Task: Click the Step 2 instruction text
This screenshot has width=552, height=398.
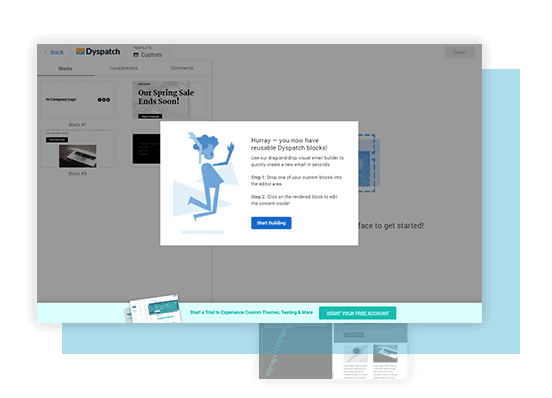Action: pyautogui.click(x=294, y=200)
